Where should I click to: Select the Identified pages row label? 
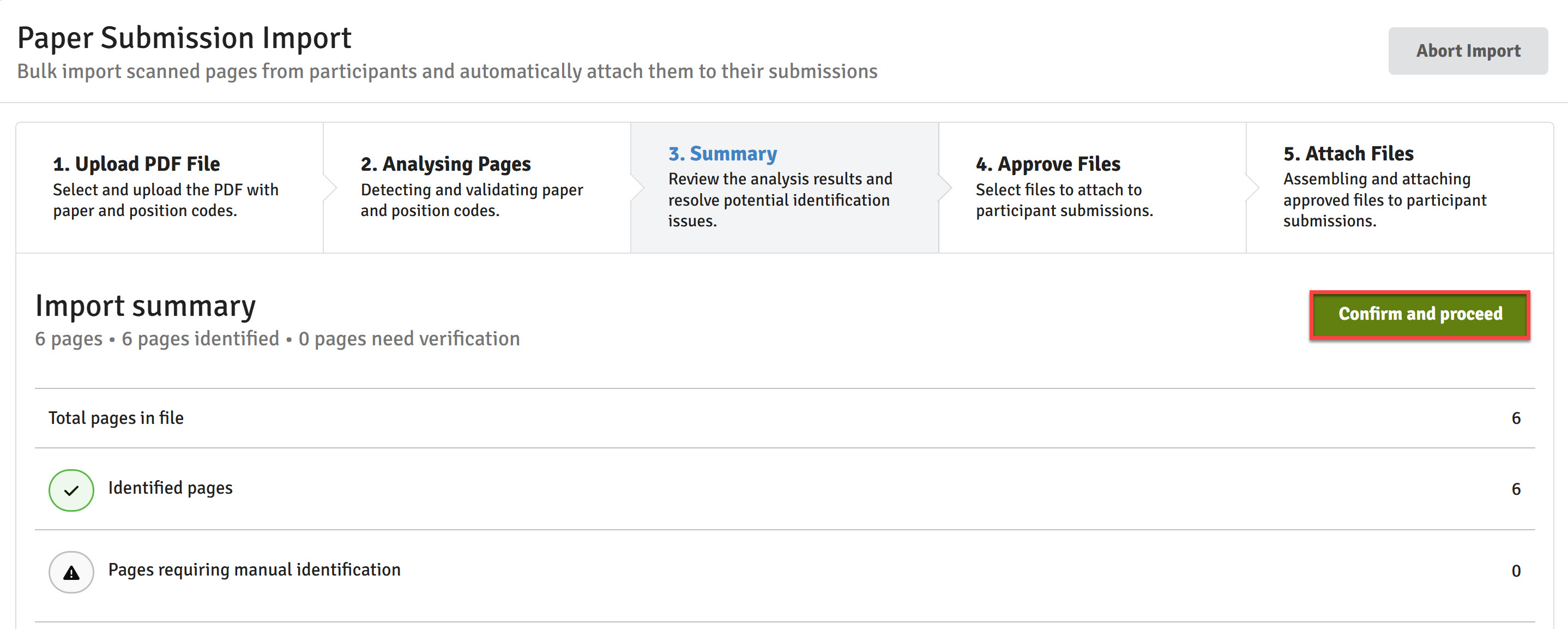tap(171, 488)
